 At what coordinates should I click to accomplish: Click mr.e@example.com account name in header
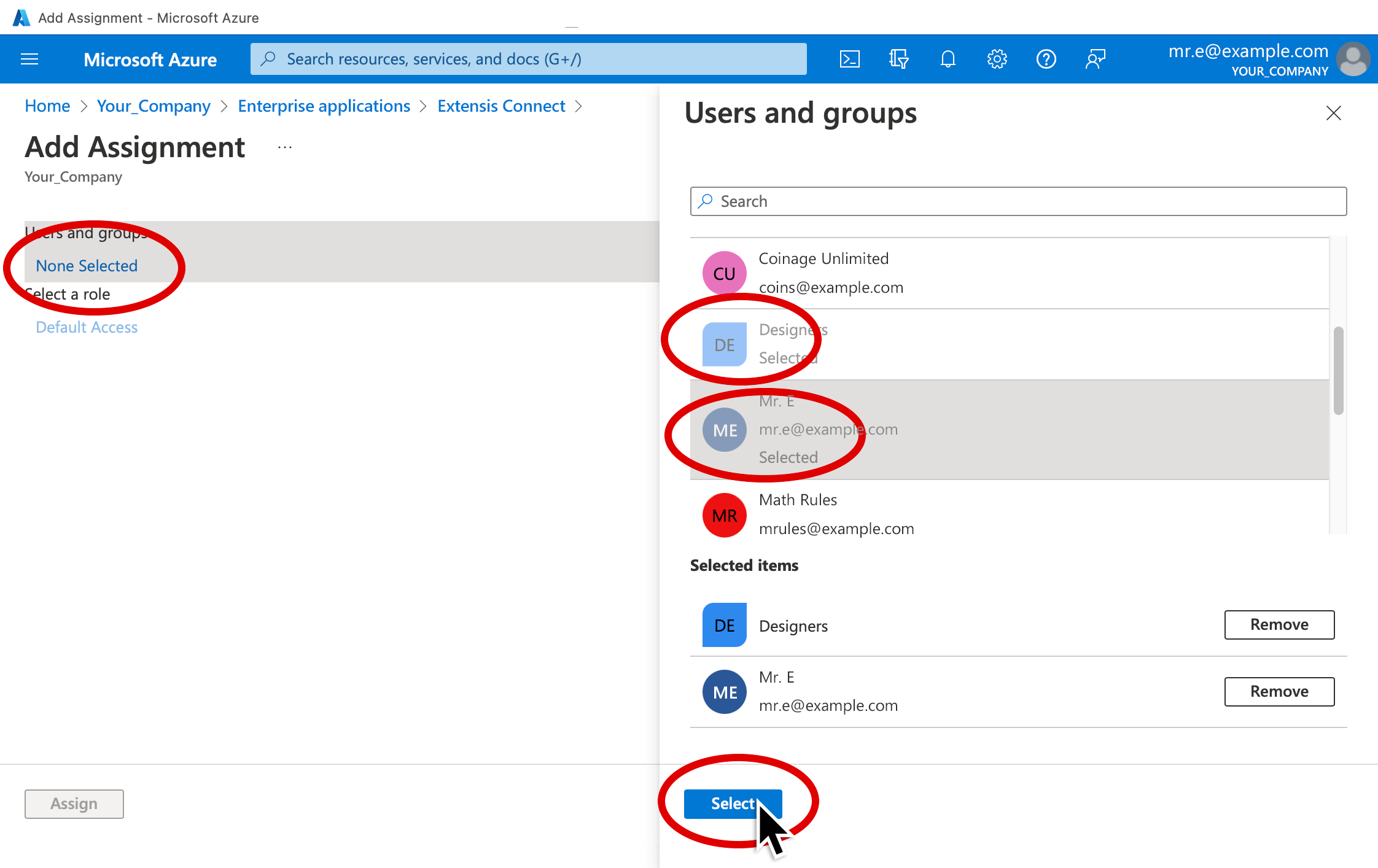tap(1248, 51)
